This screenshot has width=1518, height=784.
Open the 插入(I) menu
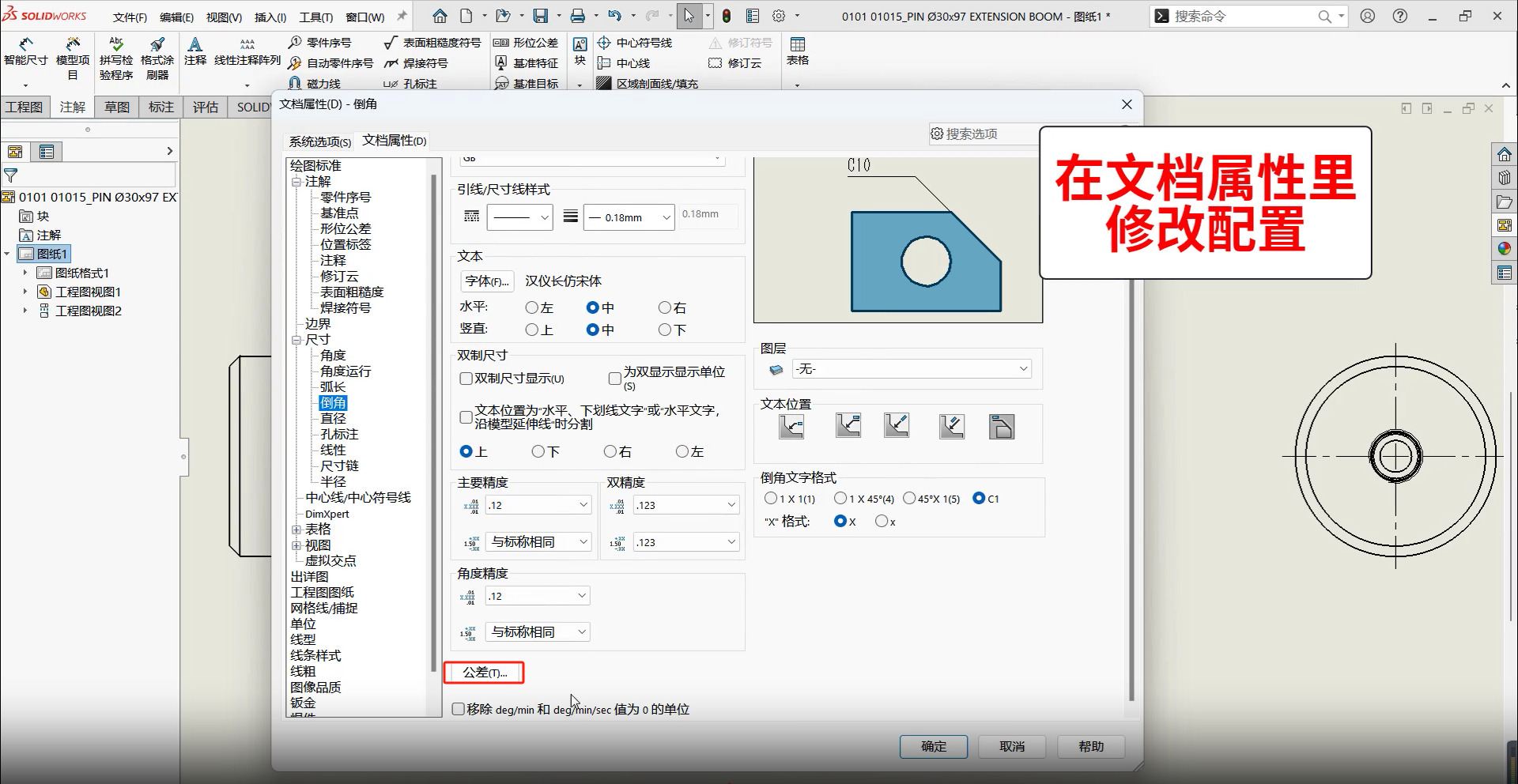tap(270, 17)
